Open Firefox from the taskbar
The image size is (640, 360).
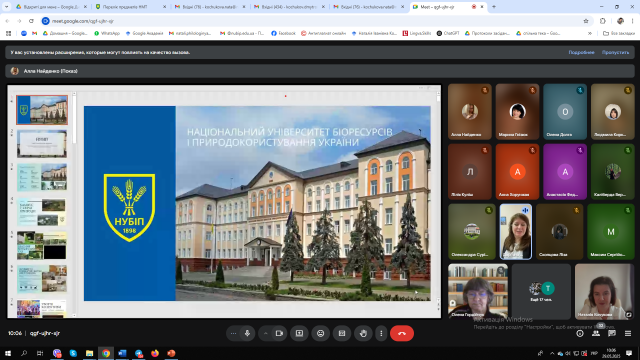pos(155,353)
